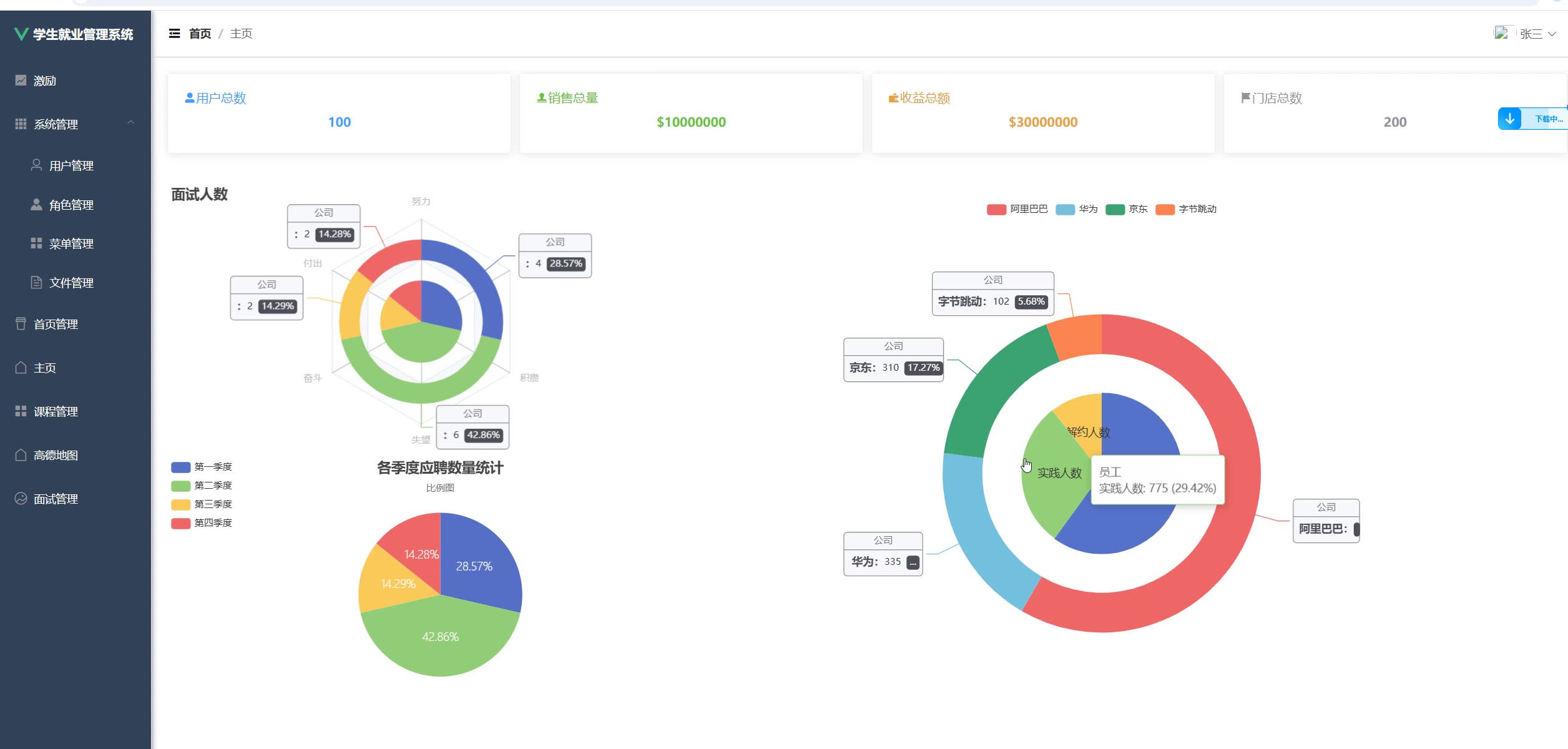Toggle 字节跳动 legend entry
Image resolution: width=1568 pixels, height=749 pixels.
[x=1185, y=209]
